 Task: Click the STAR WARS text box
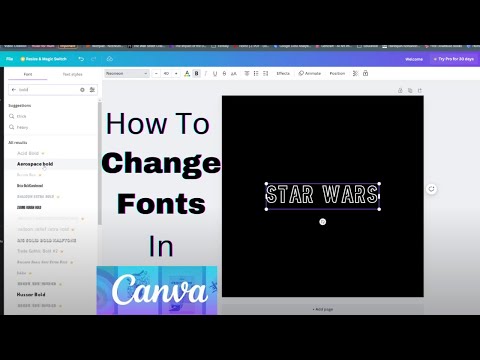click(323, 195)
